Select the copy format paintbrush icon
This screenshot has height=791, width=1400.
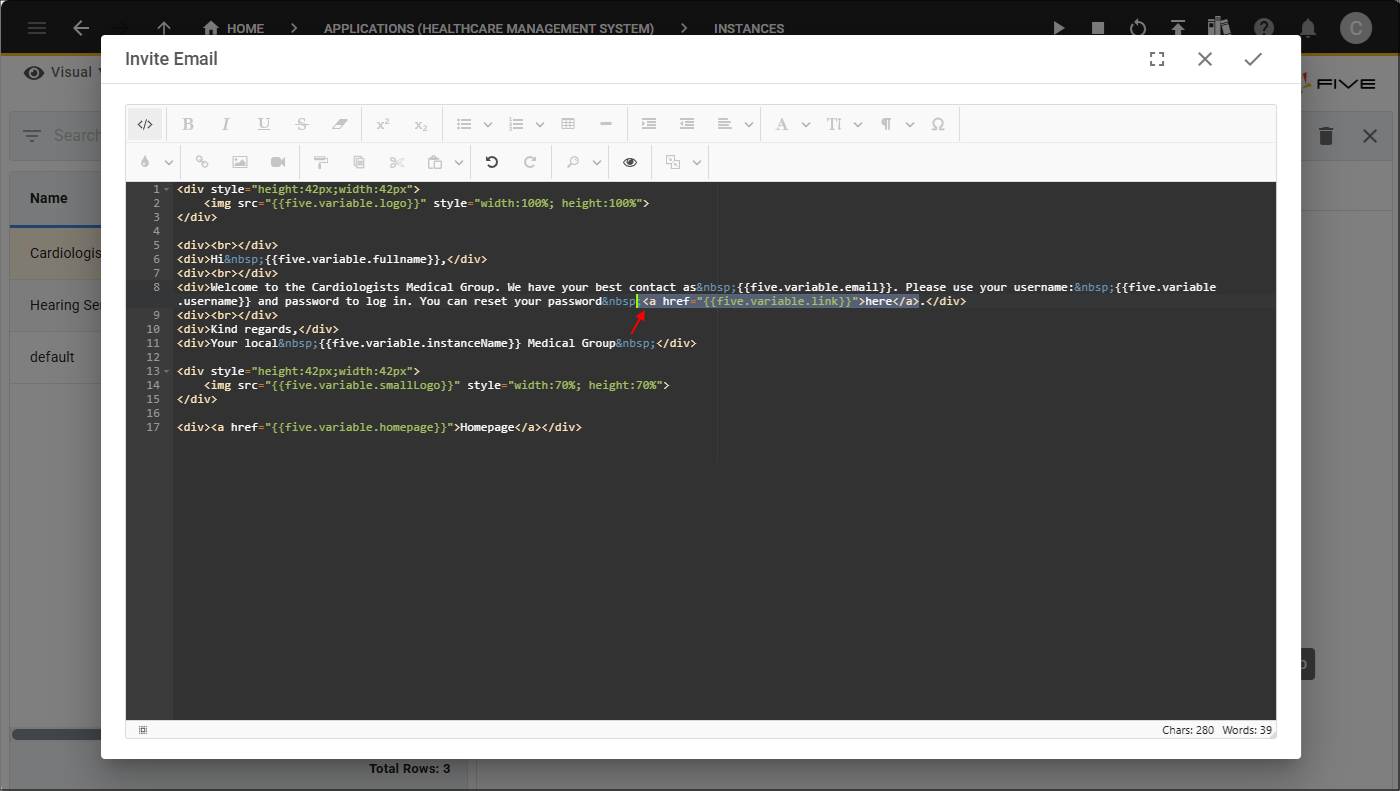pyautogui.click(x=321, y=162)
